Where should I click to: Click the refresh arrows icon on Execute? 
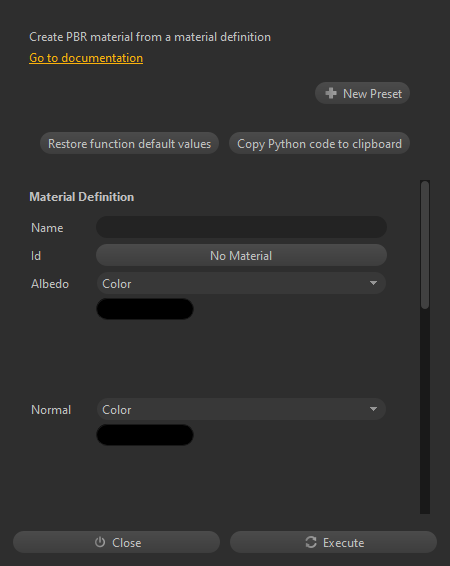pyautogui.click(x=311, y=542)
